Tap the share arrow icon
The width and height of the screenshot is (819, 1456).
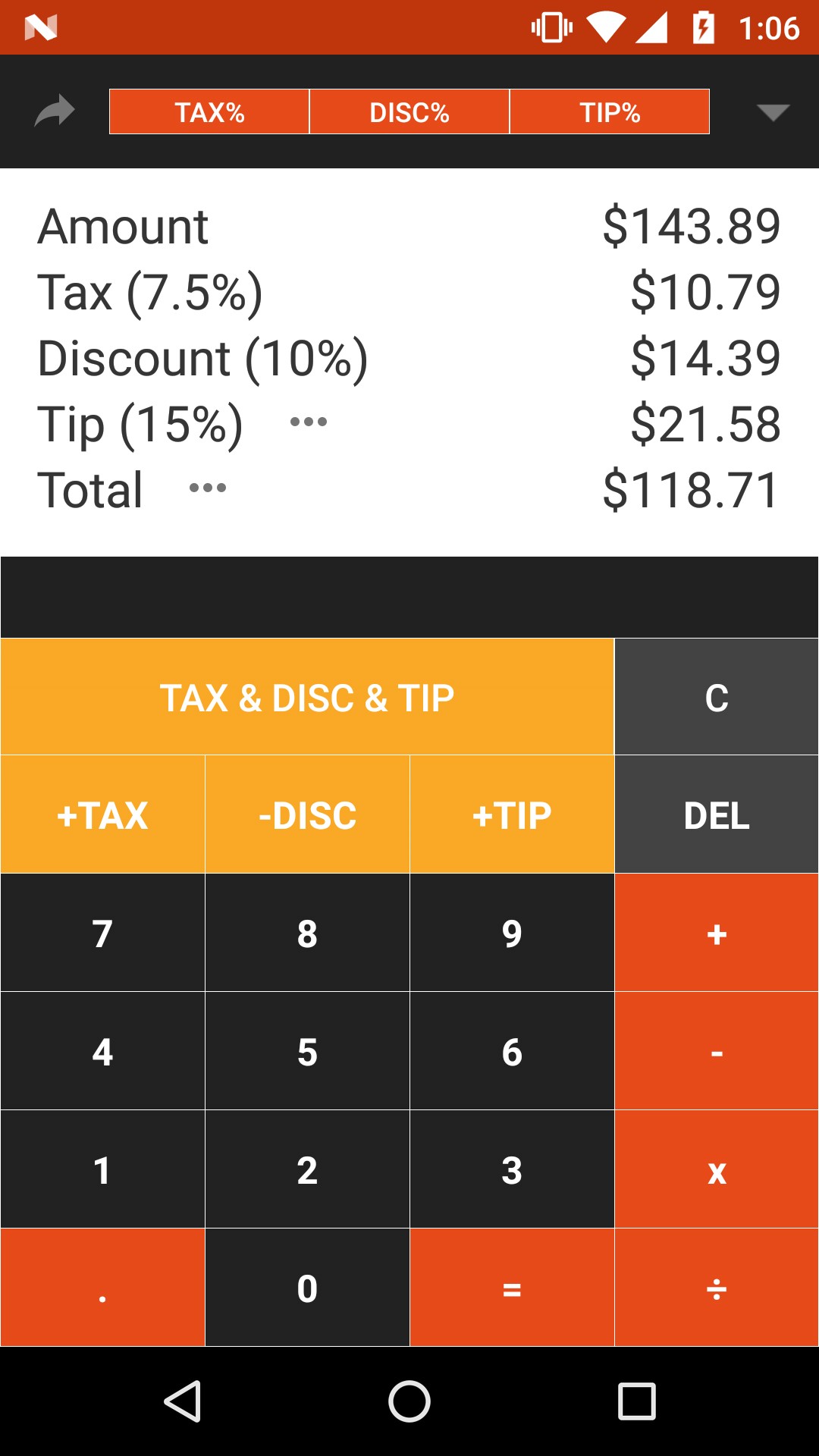click(x=55, y=111)
